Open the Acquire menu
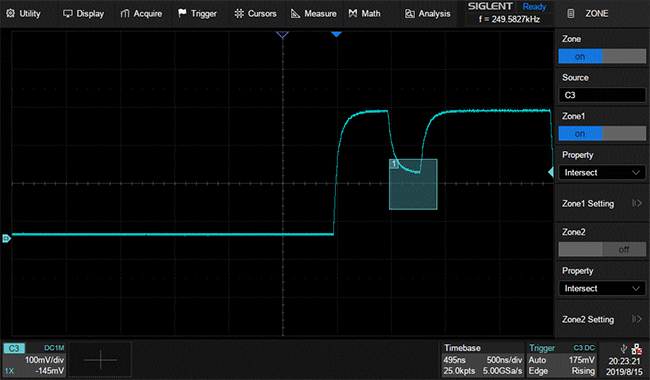The height and width of the screenshot is (380, 650). 141,14
